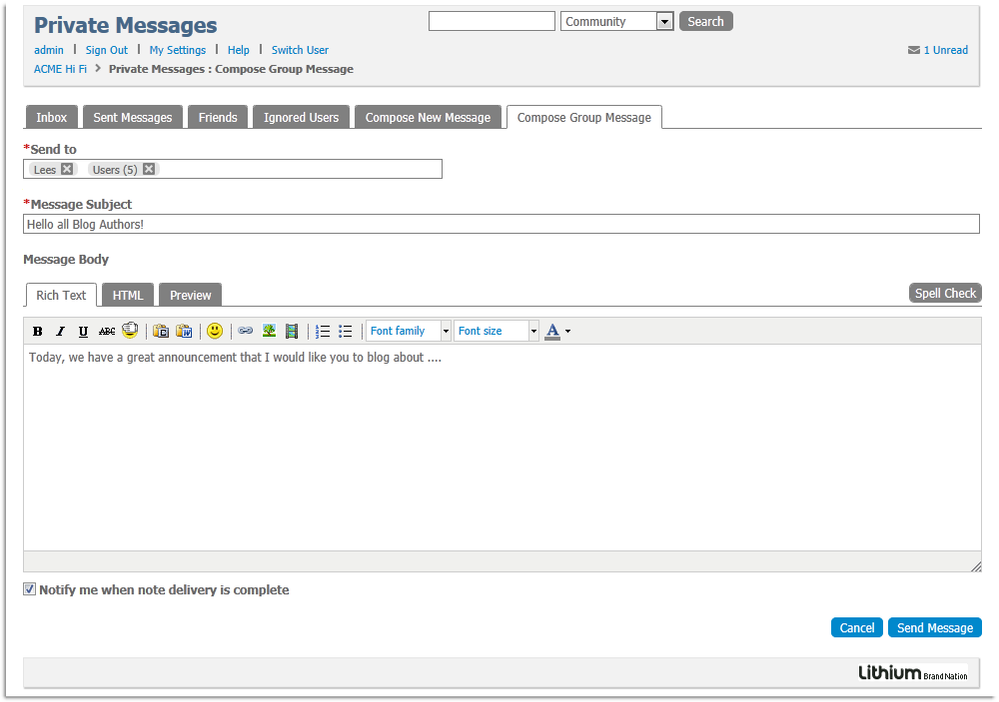Remove the Users (5) recipient
Viewport: 999px width, 702px height.
pyautogui.click(x=148, y=169)
